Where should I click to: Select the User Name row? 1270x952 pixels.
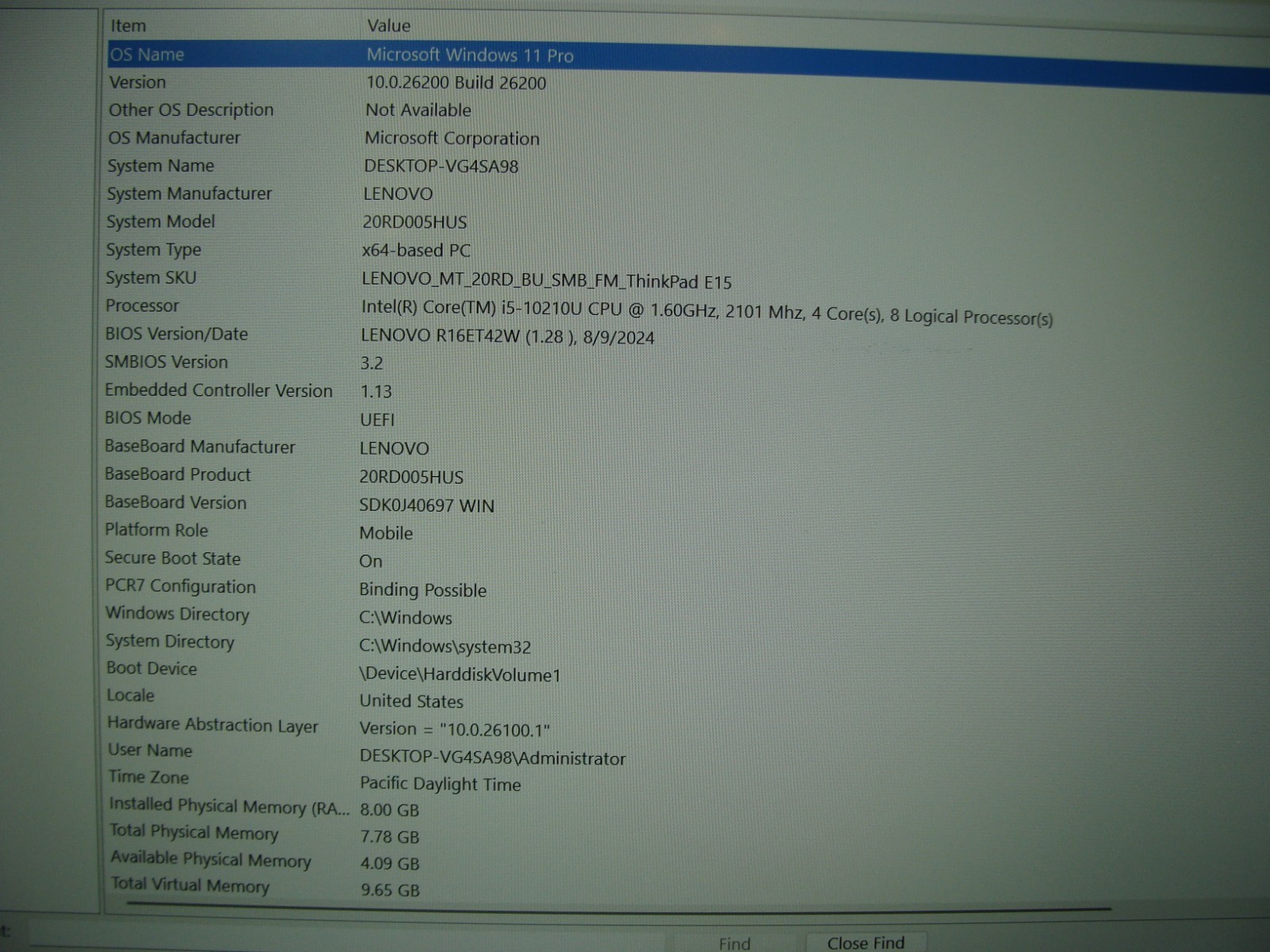tap(150, 750)
